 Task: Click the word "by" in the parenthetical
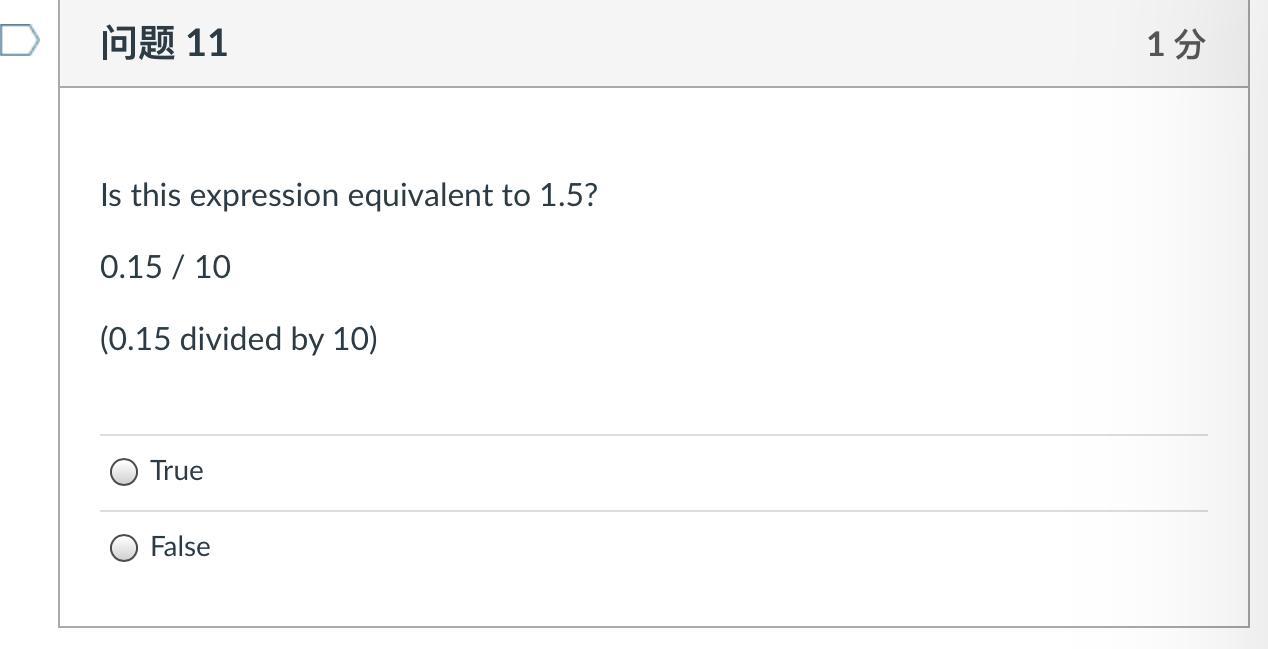tap(307, 340)
